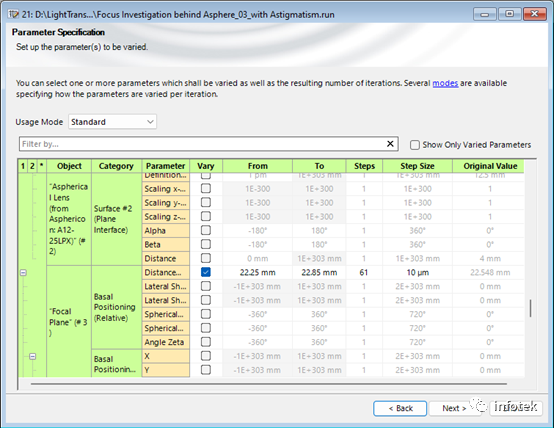Open the modes help link

click(x=445, y=83)
